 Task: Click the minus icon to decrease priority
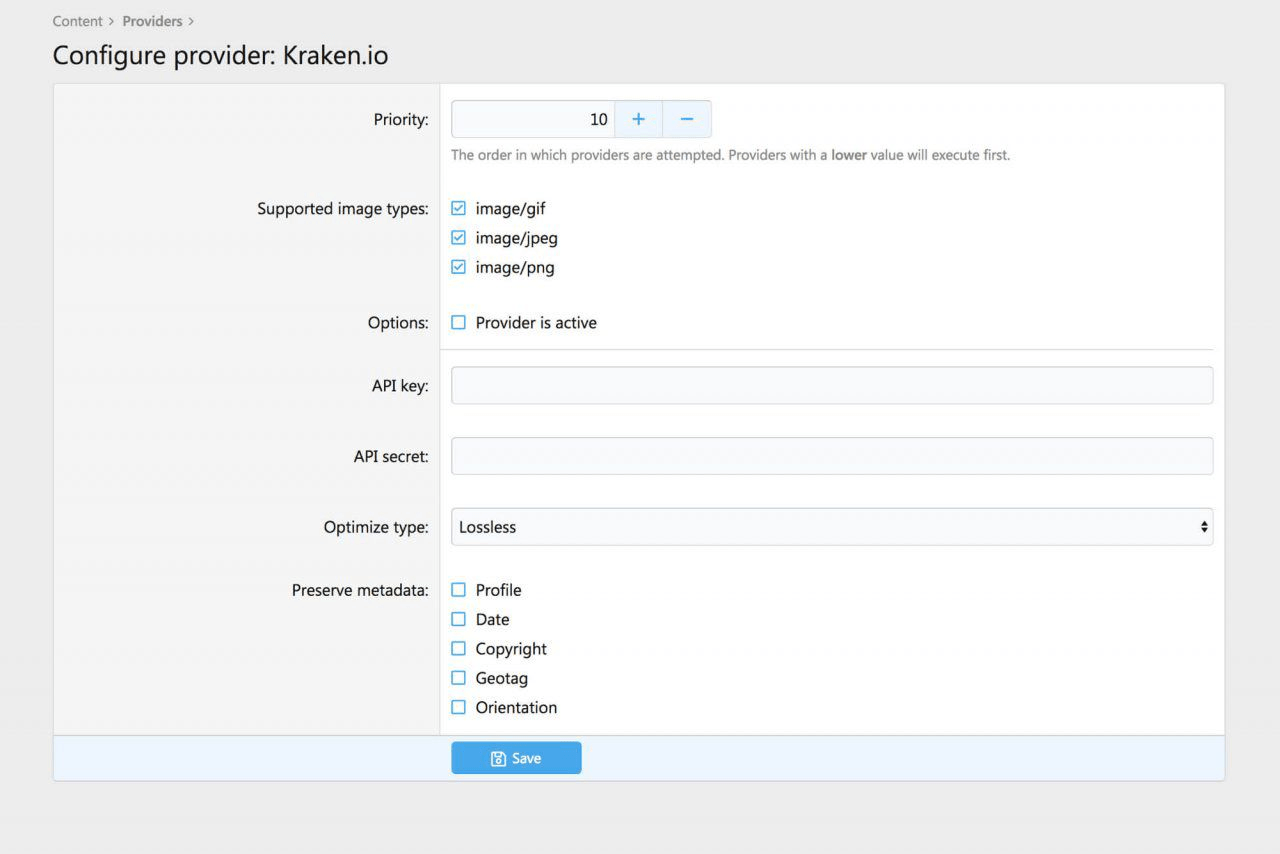(x=687, y=119)
